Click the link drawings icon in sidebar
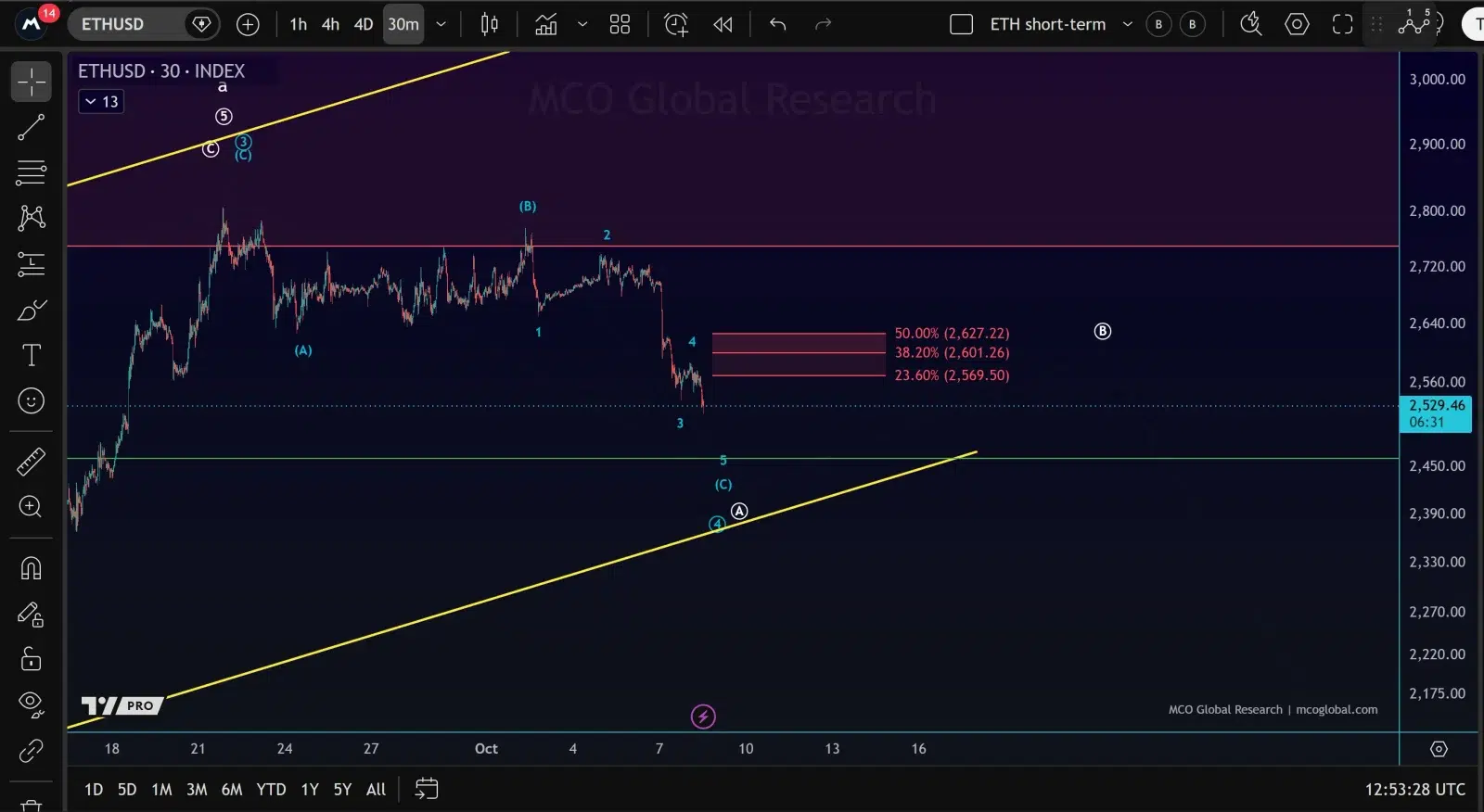The image size is (1484, 812). point(31,750)
